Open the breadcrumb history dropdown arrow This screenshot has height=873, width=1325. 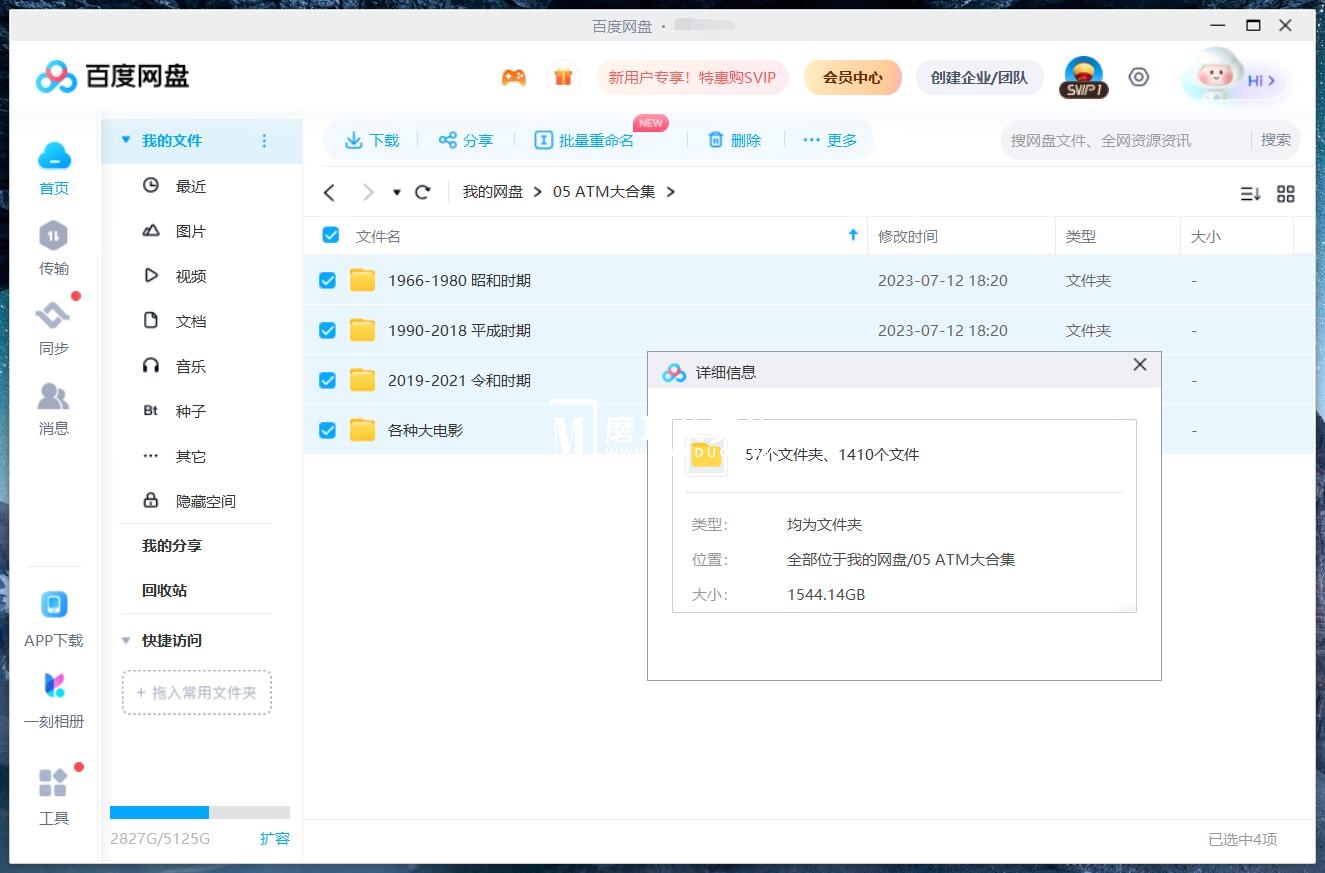394,192
